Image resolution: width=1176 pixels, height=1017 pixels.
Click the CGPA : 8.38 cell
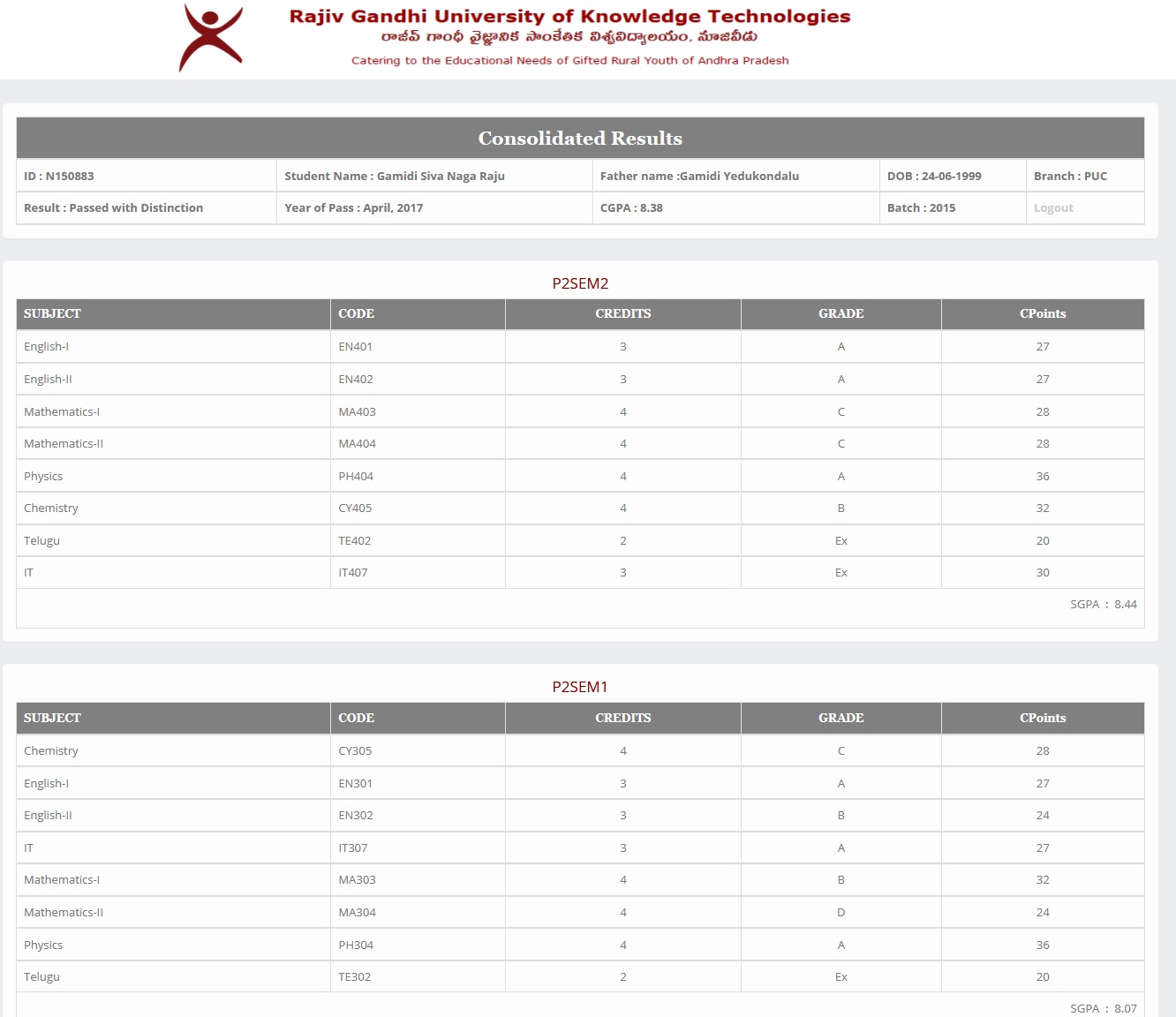[736, 208]
